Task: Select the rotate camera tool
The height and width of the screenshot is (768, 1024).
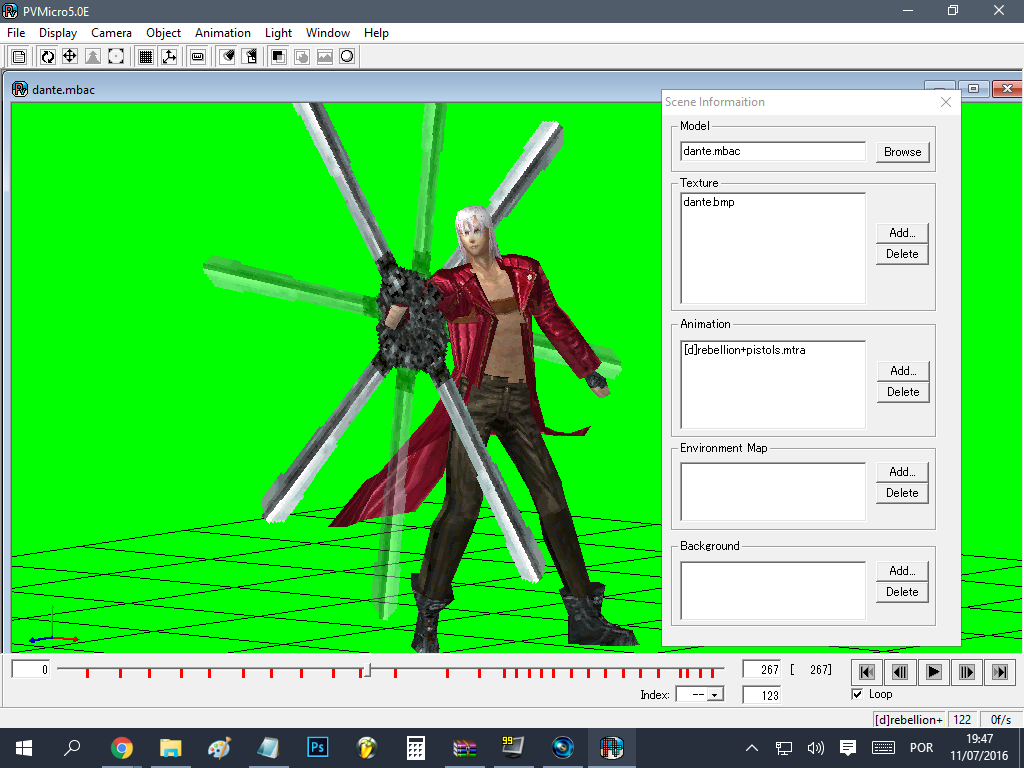Action: (x=48, y=57)
